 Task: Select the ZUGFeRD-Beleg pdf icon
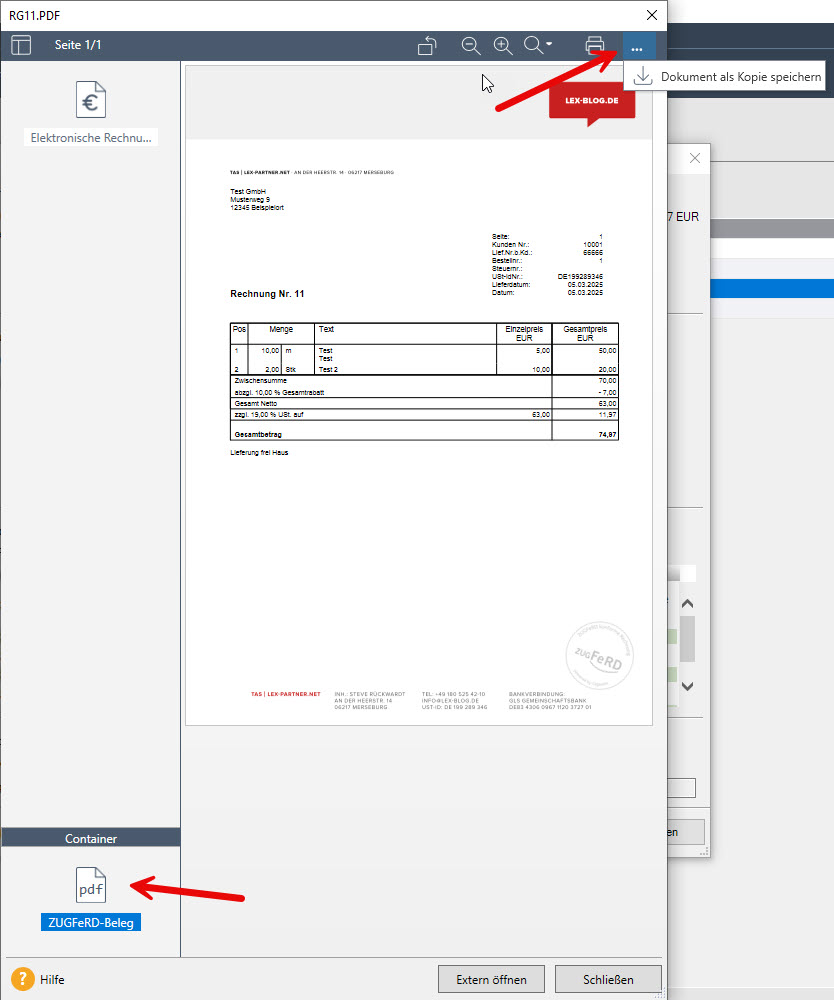pyautogui.click(x=91, y=885)
